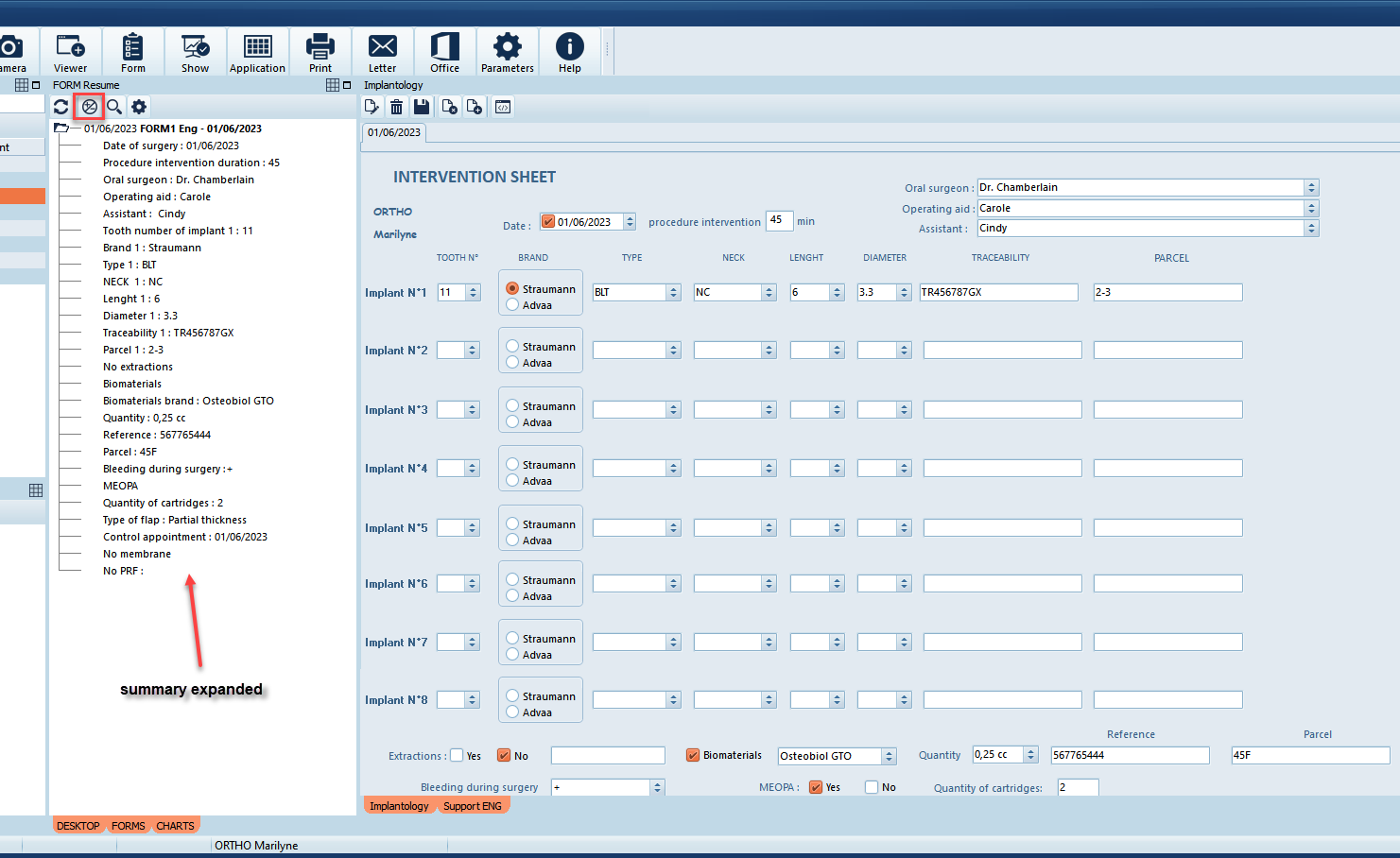Check the Extractions Yes checkbox
Image resolution: width=1400 pixels, height=858 pixels.
[x=458, y=755]
